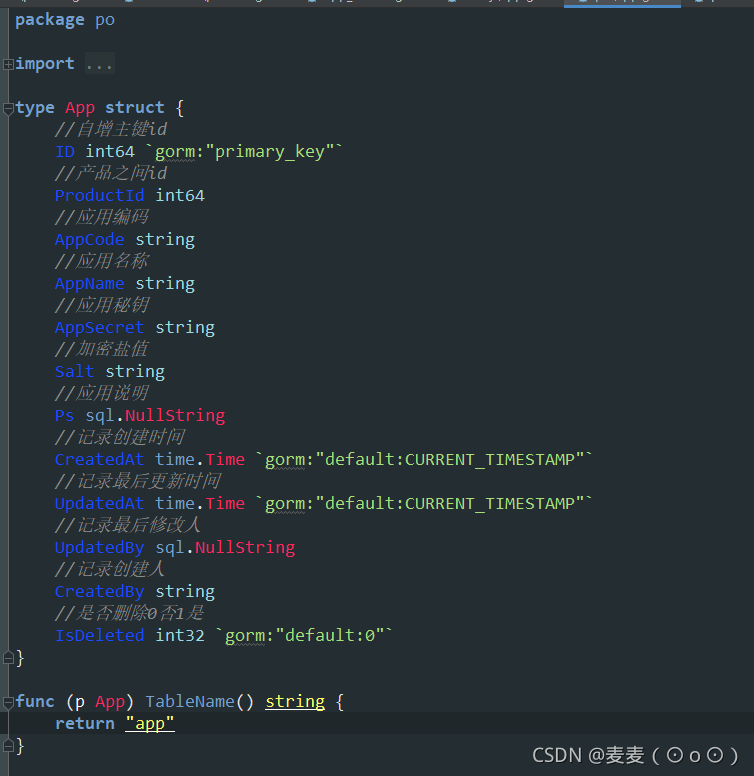Click the 'Ps' field name
This screenshot has width=754, height=776.
(64, 415)
